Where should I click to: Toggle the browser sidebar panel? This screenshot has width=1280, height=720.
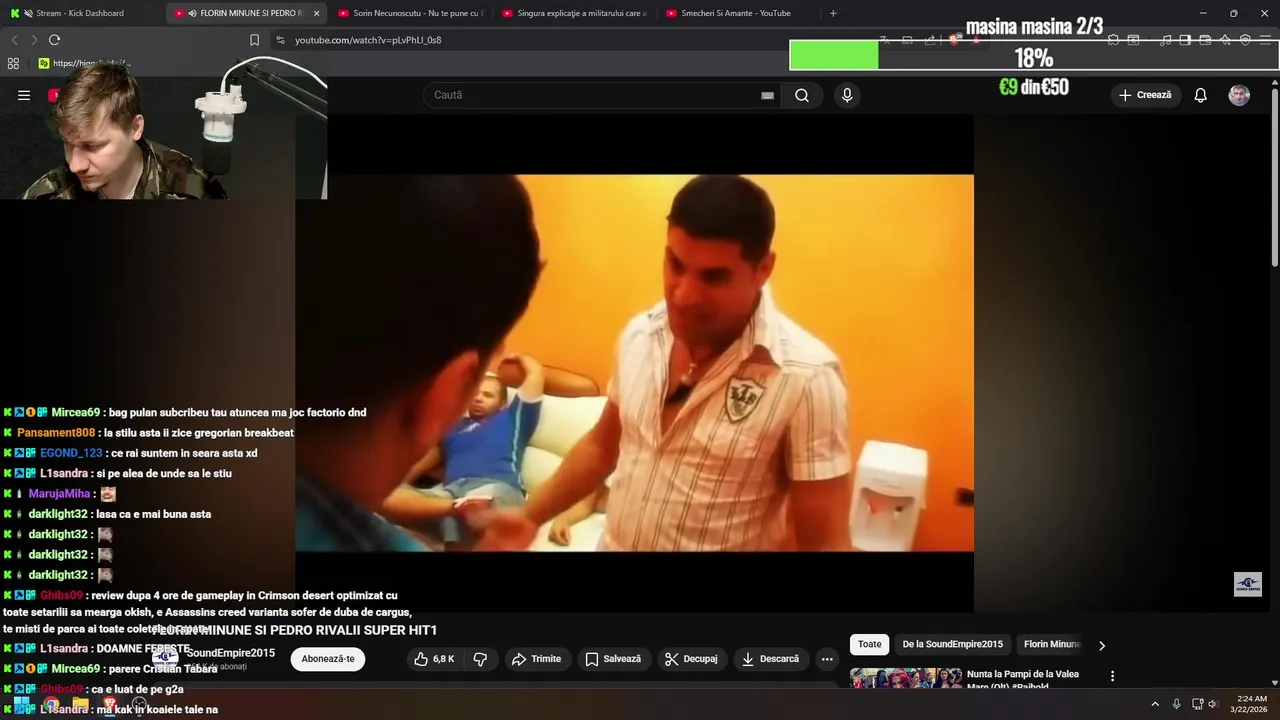point(1185,40)
